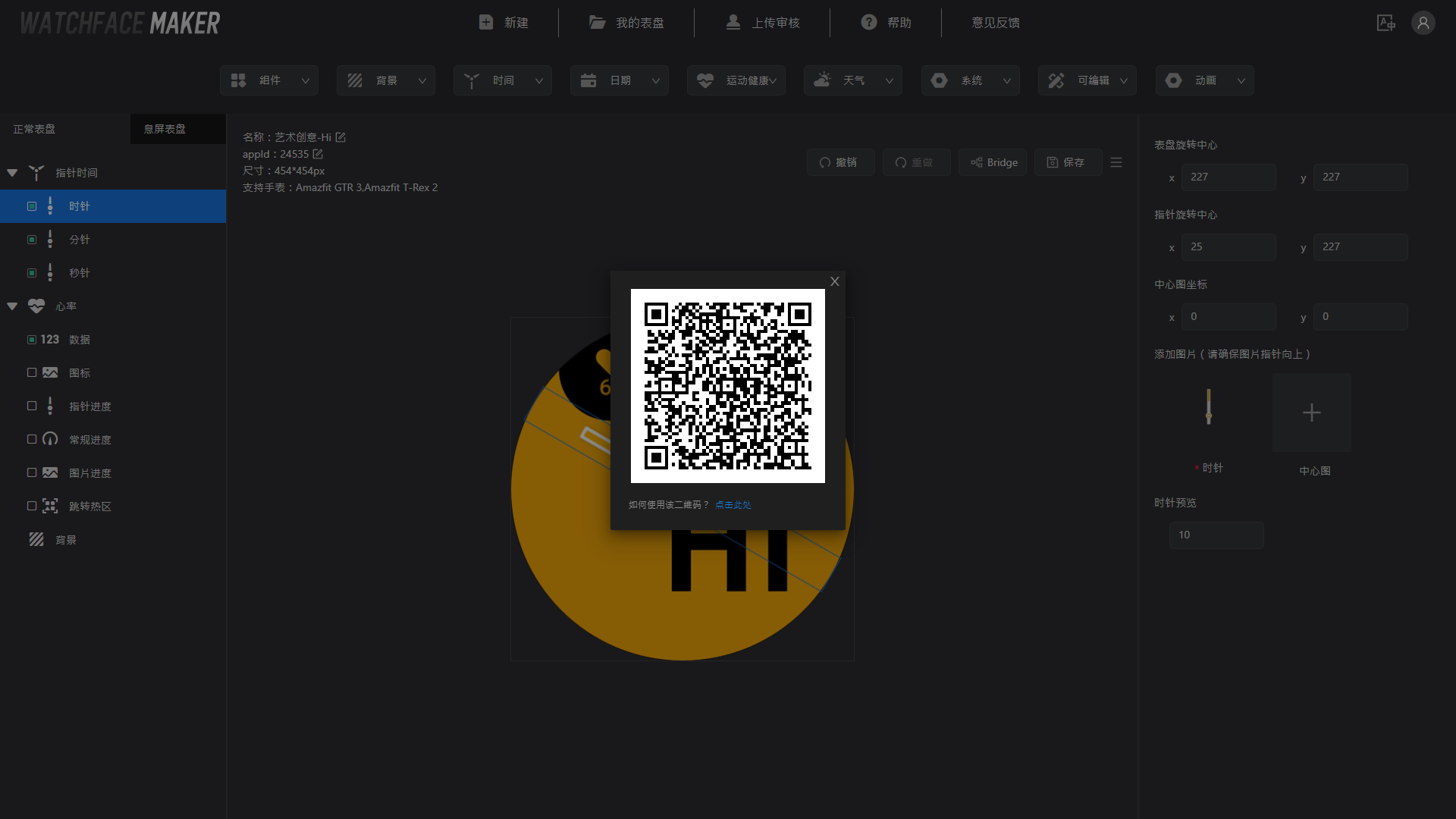The width and height of the screenshot is (1456, 819).
Task: Click the 时针 hand image thumbnail
Action: pyautogui.click(x=1209, y=406)
